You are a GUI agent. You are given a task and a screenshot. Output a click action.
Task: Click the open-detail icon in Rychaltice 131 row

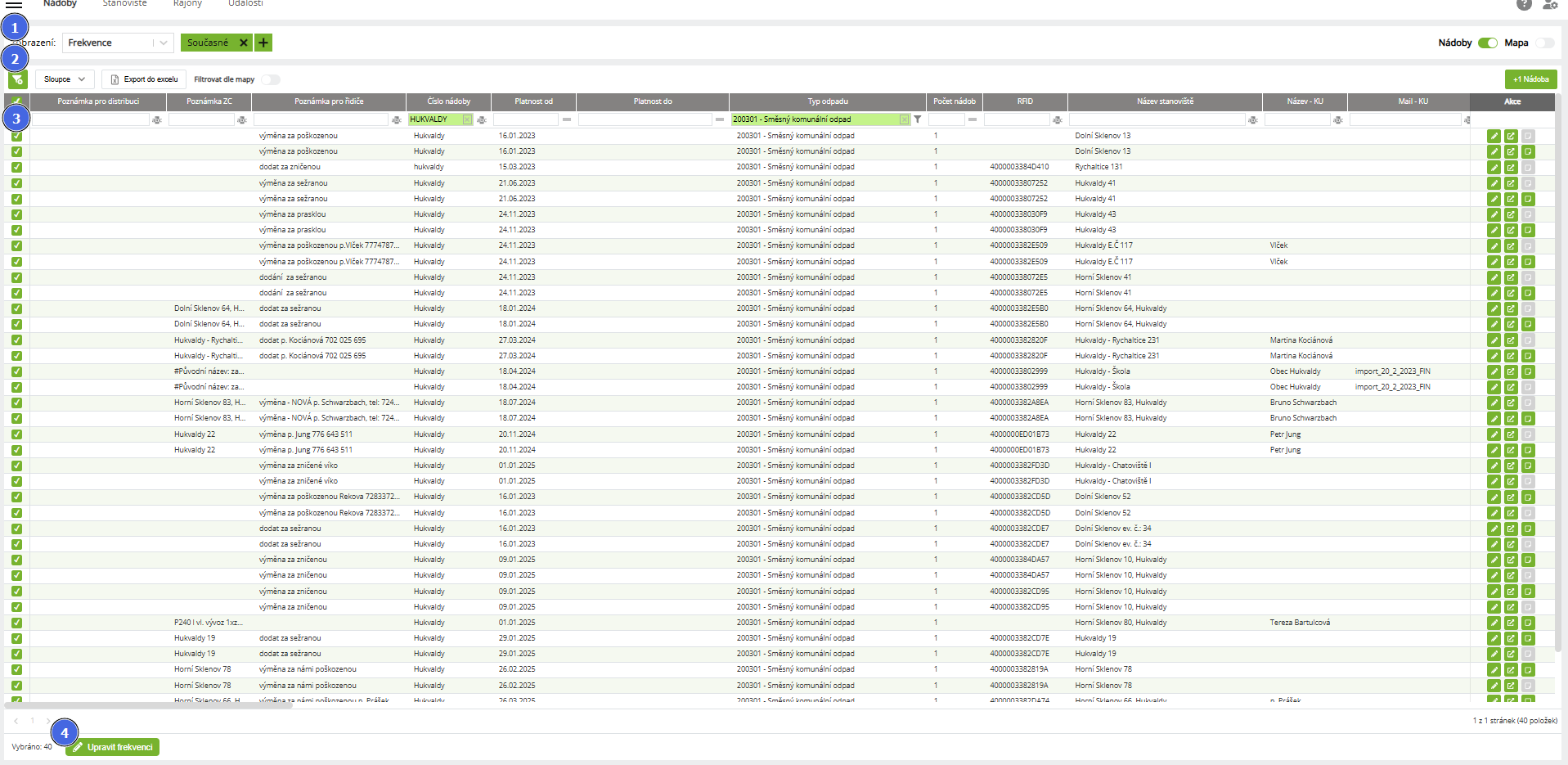[x=1511, y=168]
